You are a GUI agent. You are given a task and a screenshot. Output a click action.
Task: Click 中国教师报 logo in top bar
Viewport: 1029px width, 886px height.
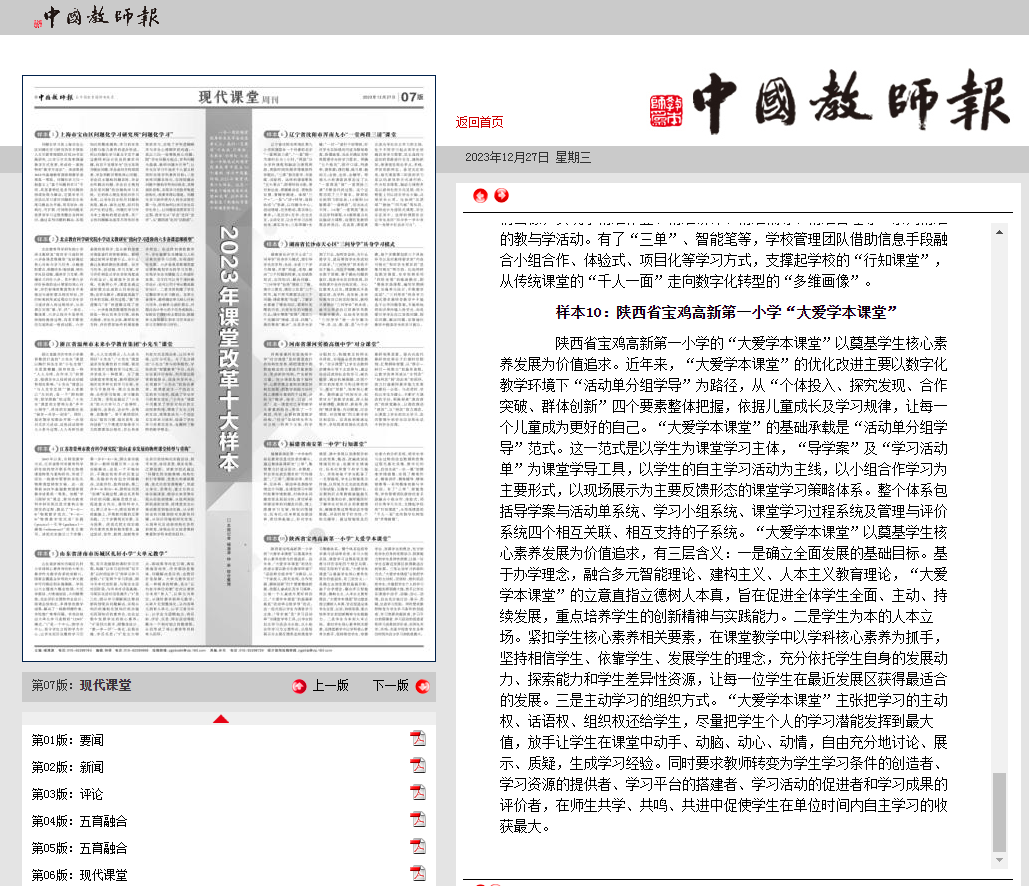pos(96,16)
